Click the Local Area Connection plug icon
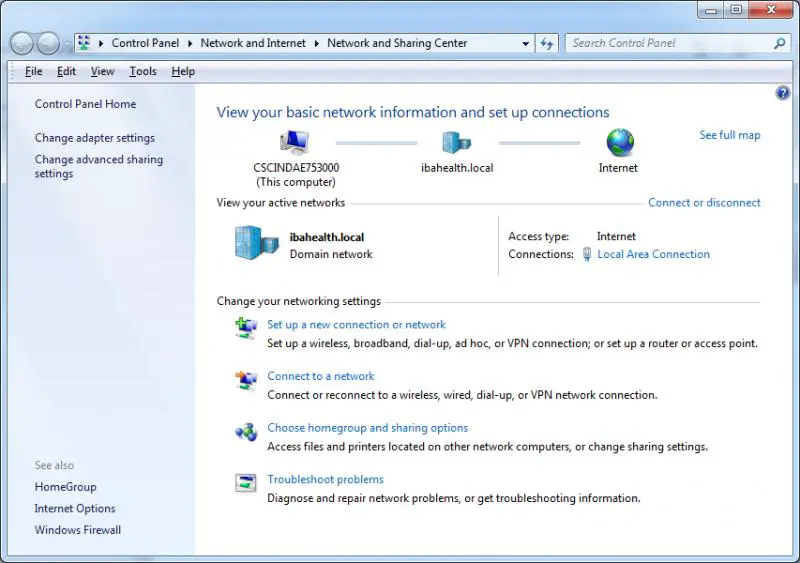The image size is (800, 563). pyautogui.click(x=587, y=254)
